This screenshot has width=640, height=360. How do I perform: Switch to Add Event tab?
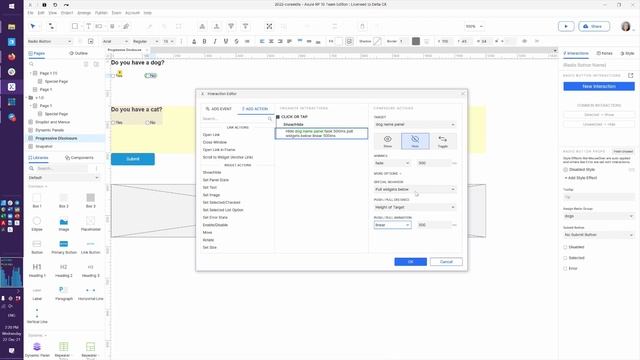218,109
